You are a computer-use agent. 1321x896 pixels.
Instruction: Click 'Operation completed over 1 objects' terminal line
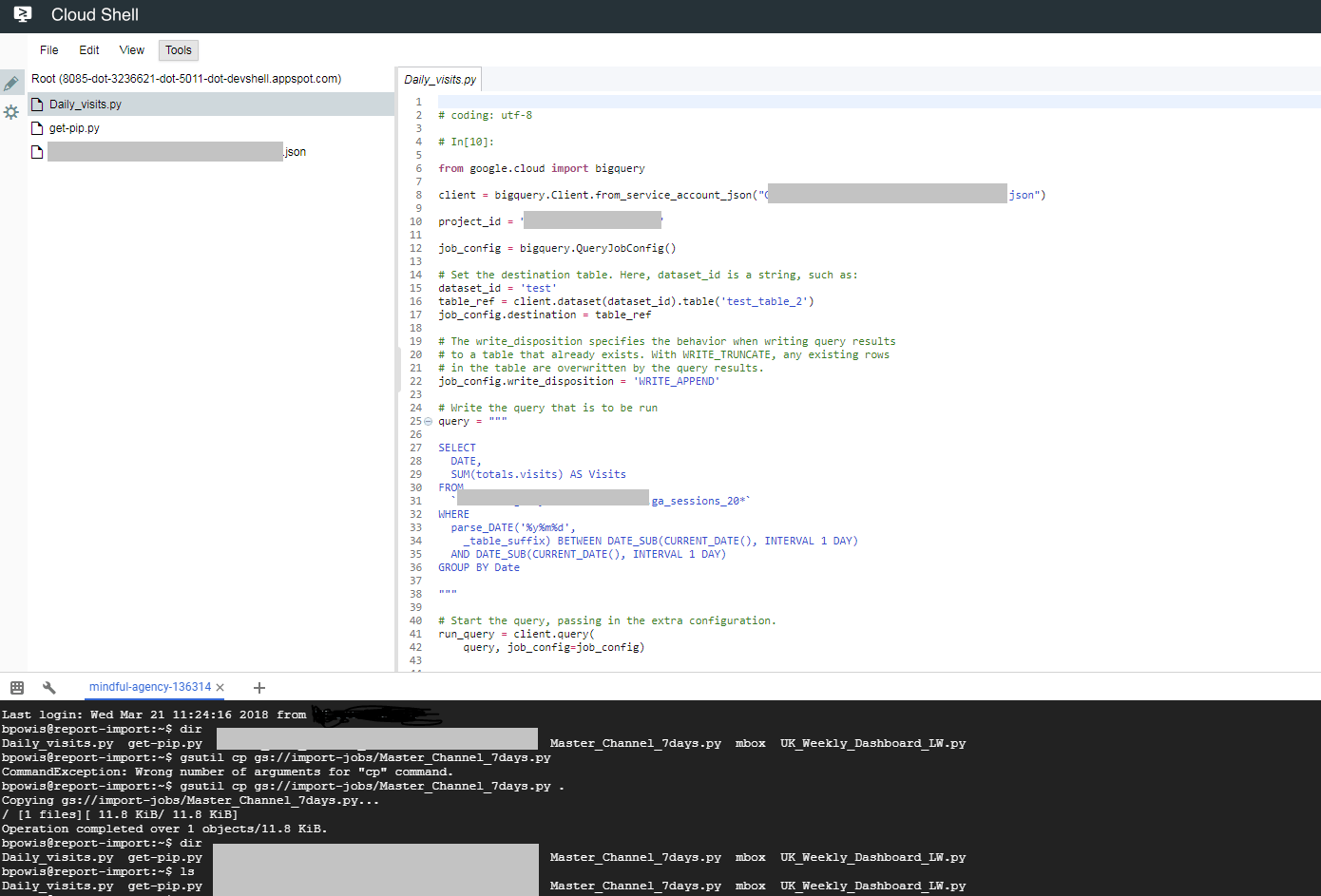(x=164, y=829)
